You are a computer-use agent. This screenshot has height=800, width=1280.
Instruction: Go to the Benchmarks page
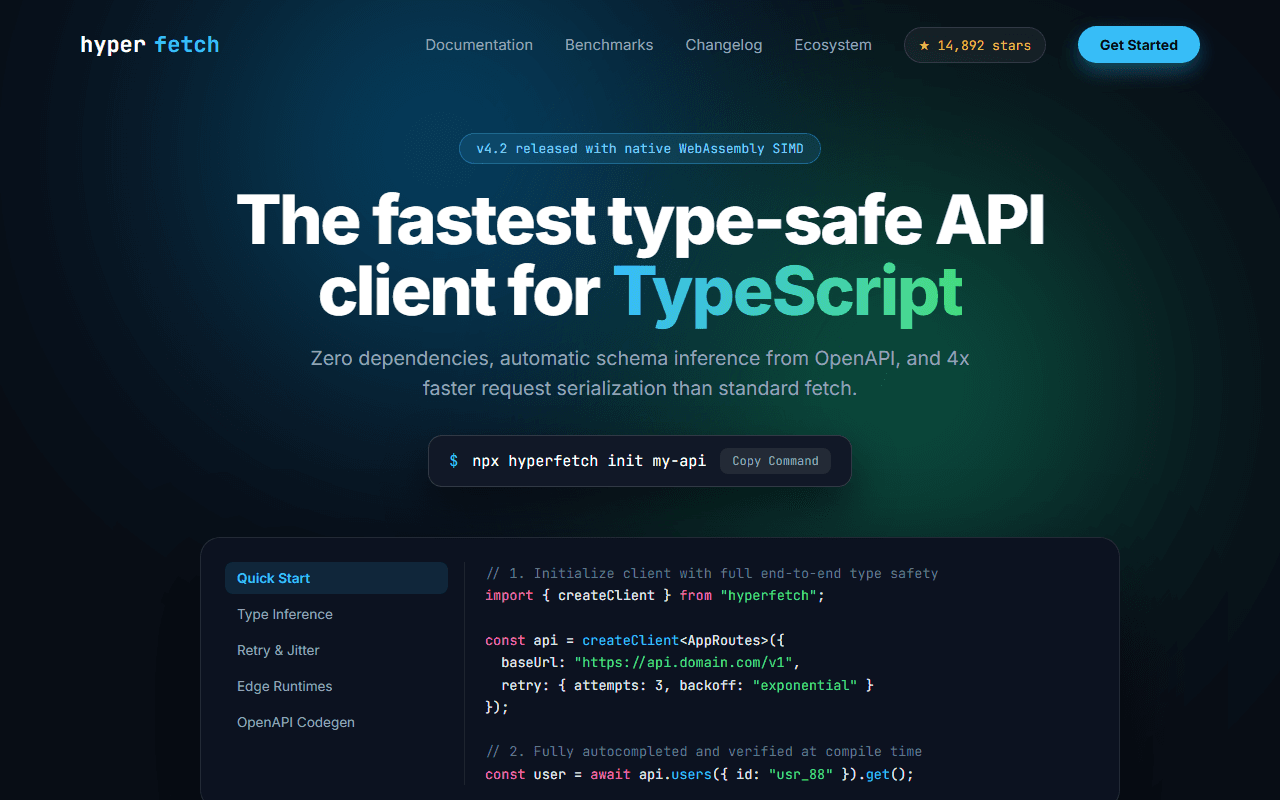click(x=609, y=45)
